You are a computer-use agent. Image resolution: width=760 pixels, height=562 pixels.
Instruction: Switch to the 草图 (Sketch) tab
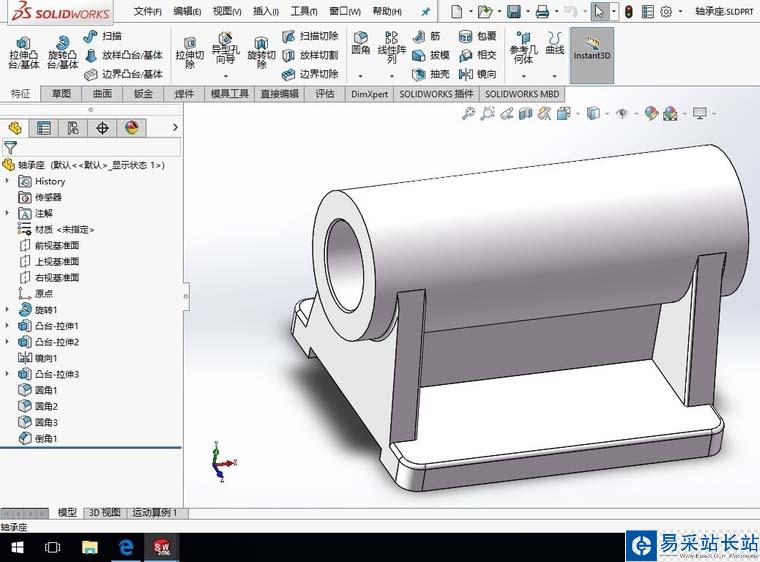click(61, 94)
